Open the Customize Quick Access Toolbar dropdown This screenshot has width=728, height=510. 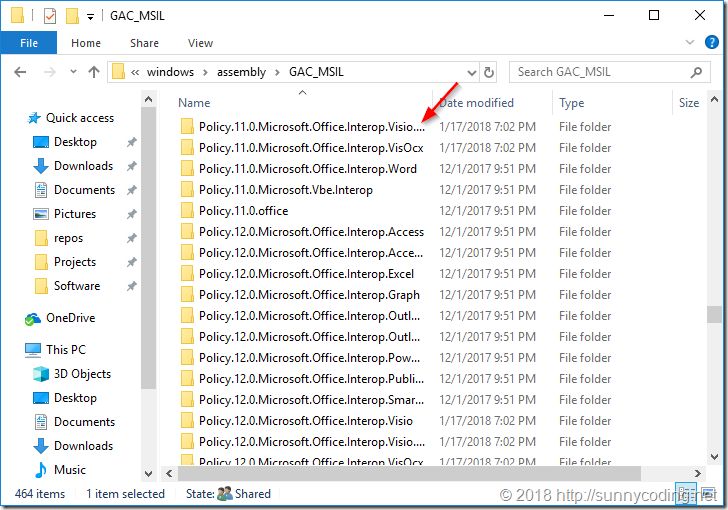coord(91,17)
